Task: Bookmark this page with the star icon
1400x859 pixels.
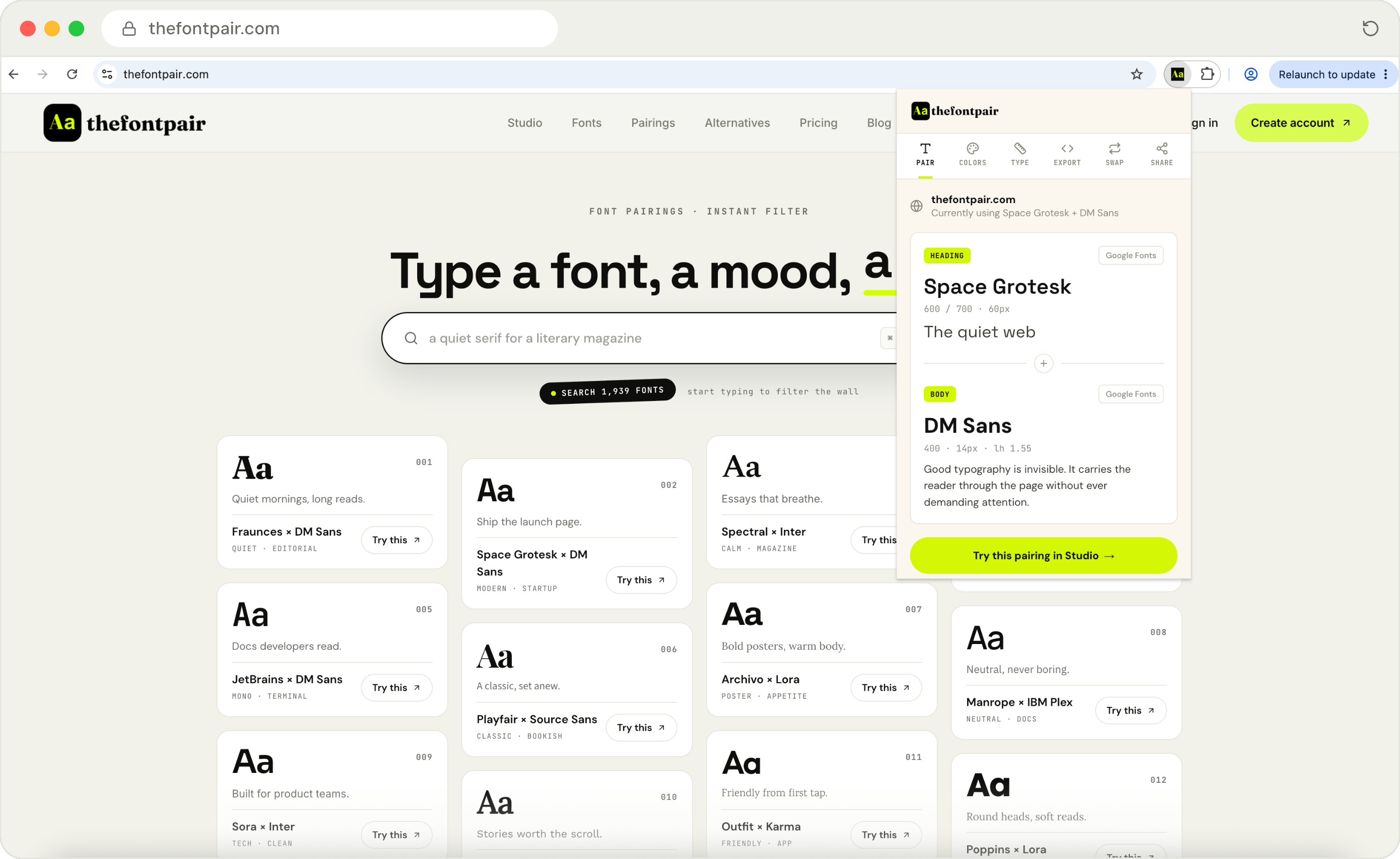Action: coord(1136,74)
